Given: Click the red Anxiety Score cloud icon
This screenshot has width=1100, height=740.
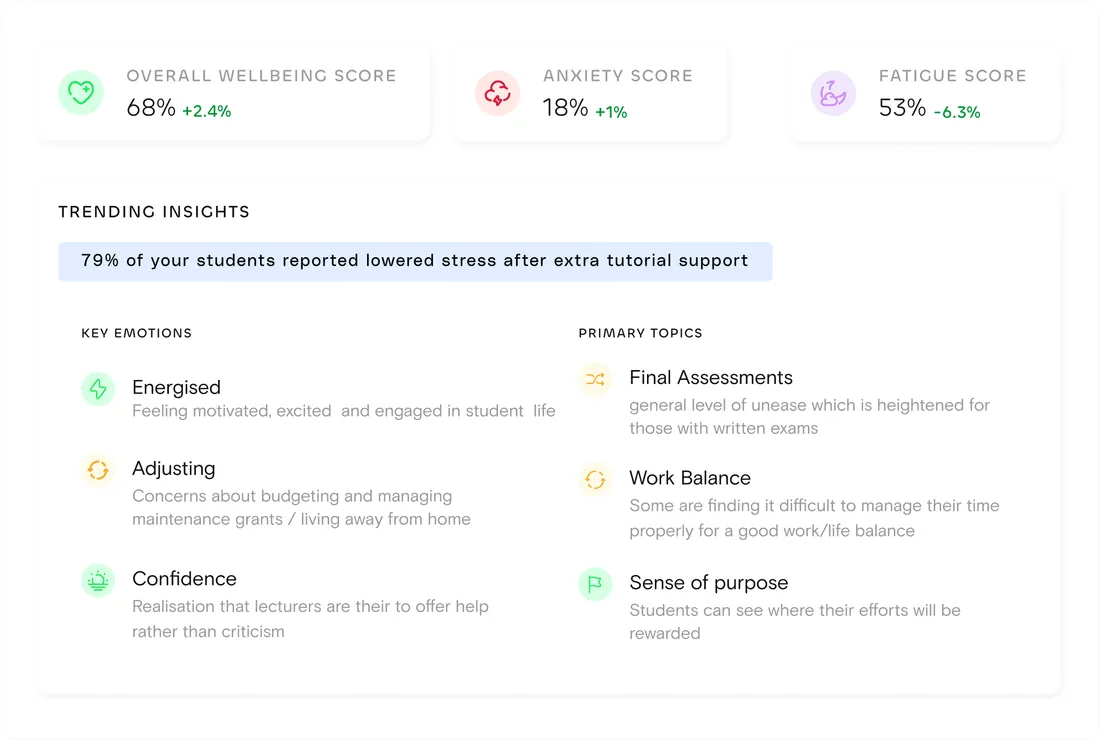Looking at the screenshot, I should [497, 93].
